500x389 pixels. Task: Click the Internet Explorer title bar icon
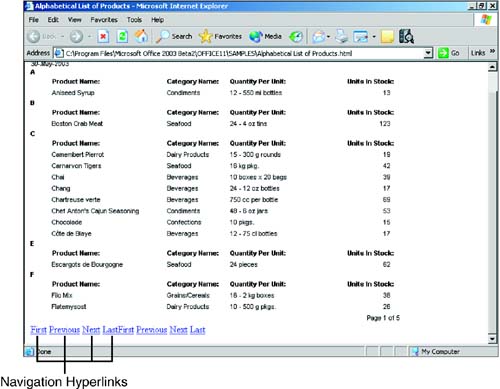coord(29,6)
